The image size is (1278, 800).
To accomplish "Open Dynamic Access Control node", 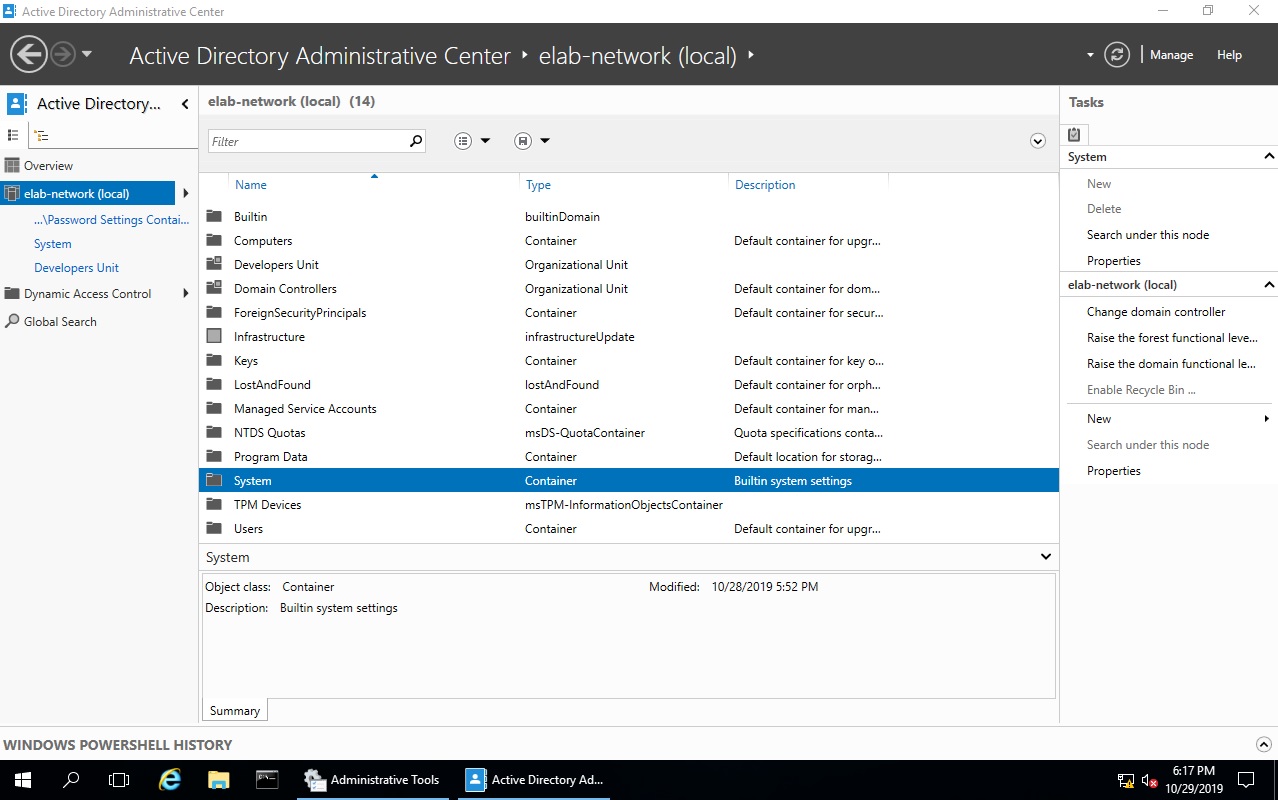I will (87, 294).
